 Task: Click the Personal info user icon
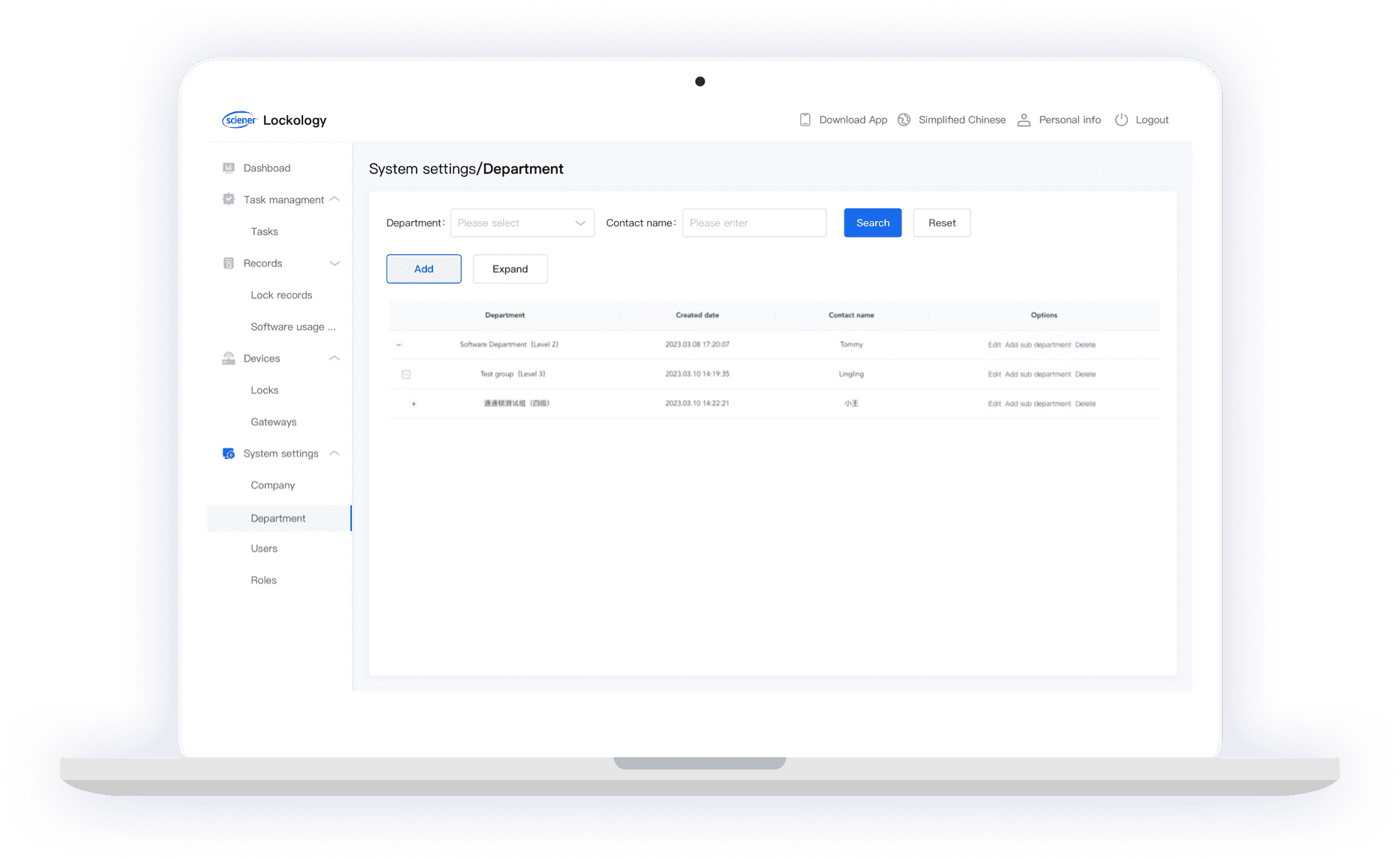pyautogui.click(x=1023, y=120)
